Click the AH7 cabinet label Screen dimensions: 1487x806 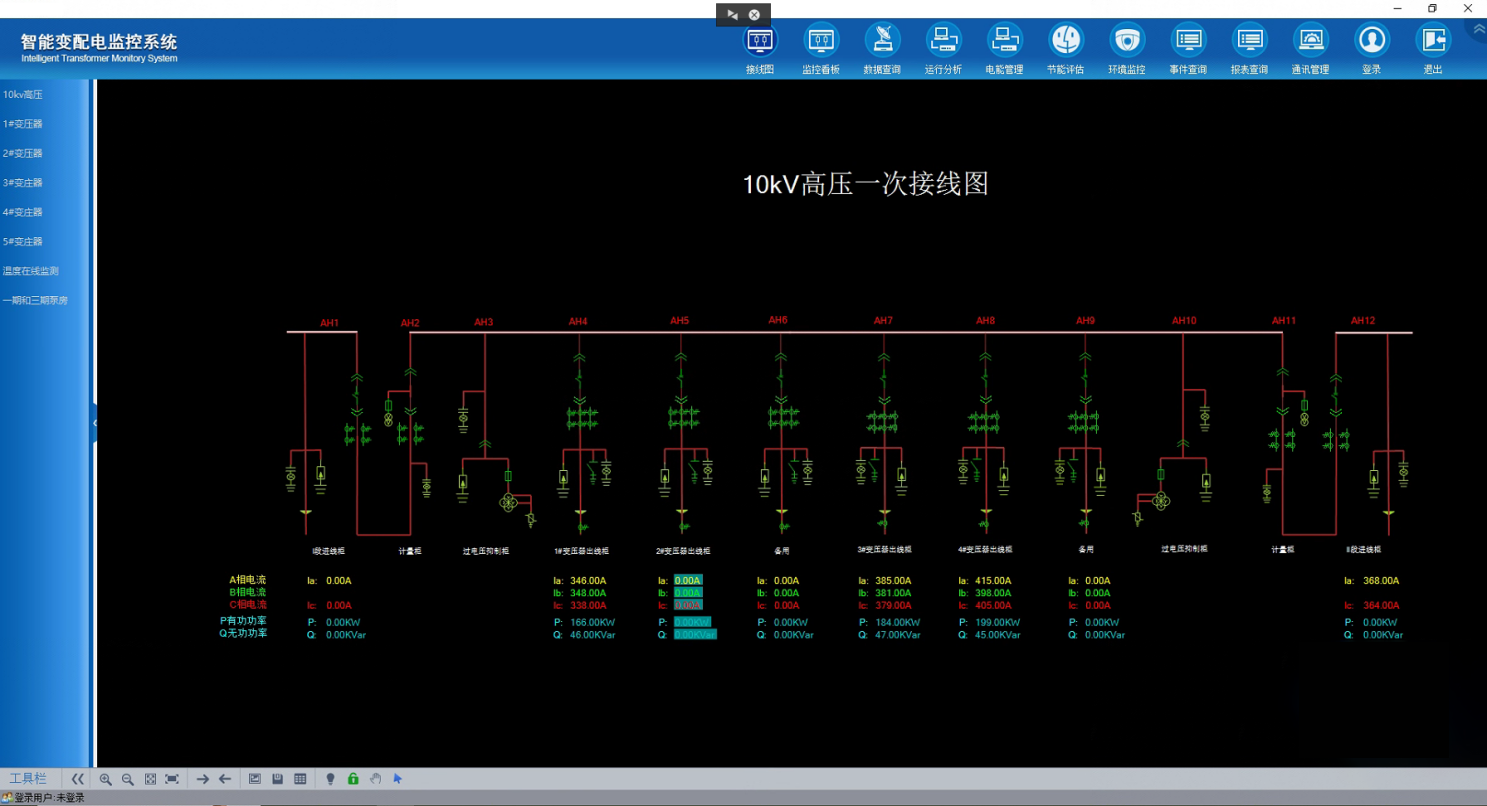pos(883,321)
